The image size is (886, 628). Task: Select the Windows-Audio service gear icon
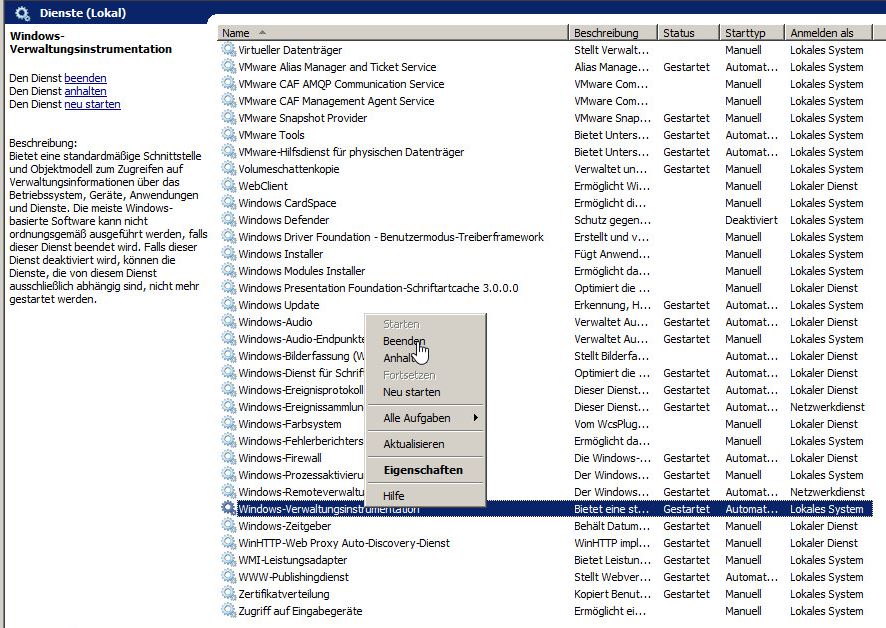point(228,322)
